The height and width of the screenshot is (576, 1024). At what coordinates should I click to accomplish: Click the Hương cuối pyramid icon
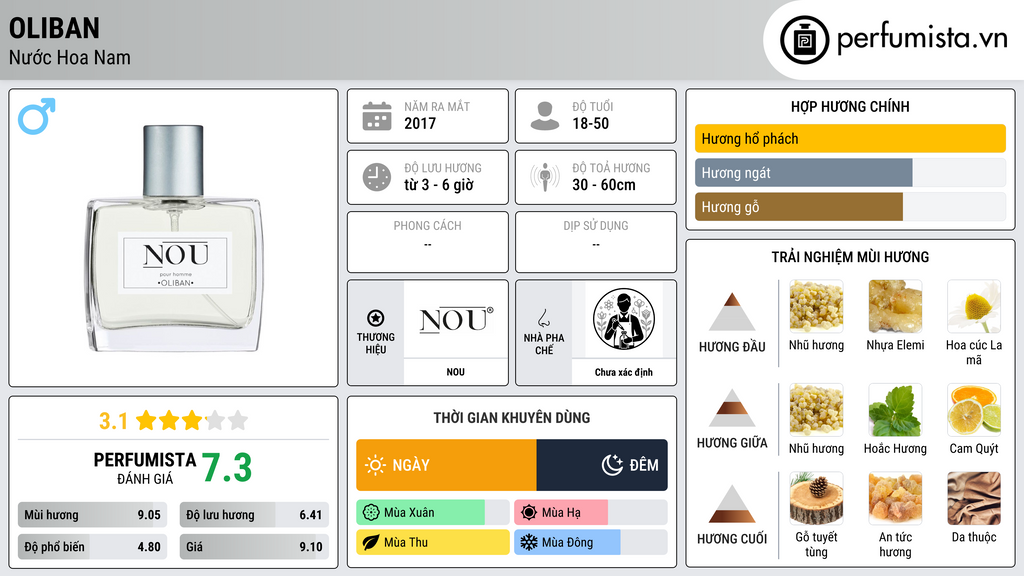(x=732, y=504)
